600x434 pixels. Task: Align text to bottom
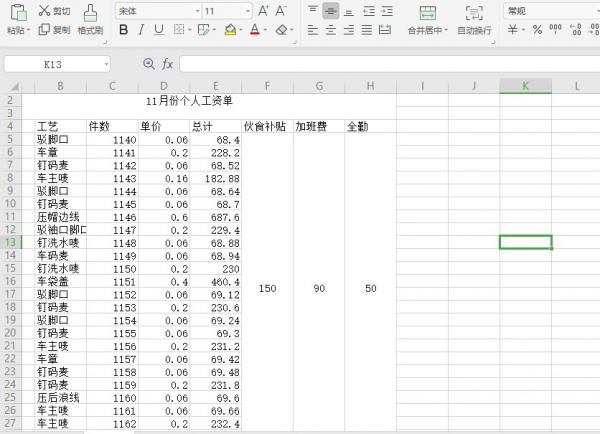349,11
